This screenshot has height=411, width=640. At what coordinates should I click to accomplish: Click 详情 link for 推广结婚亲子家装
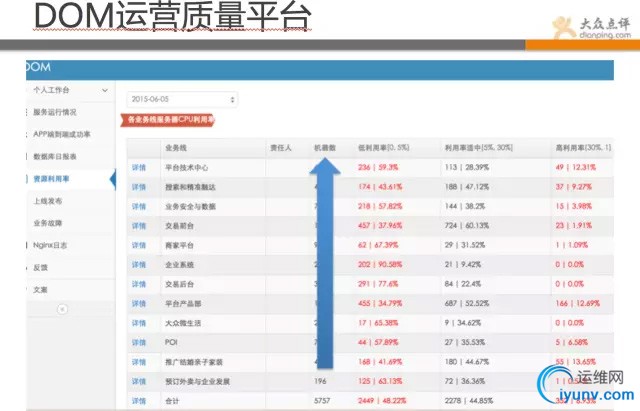pos(139,362)
